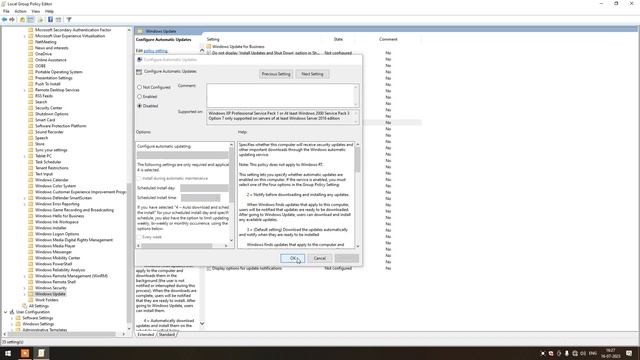Check the Every week option

(139, 237)
